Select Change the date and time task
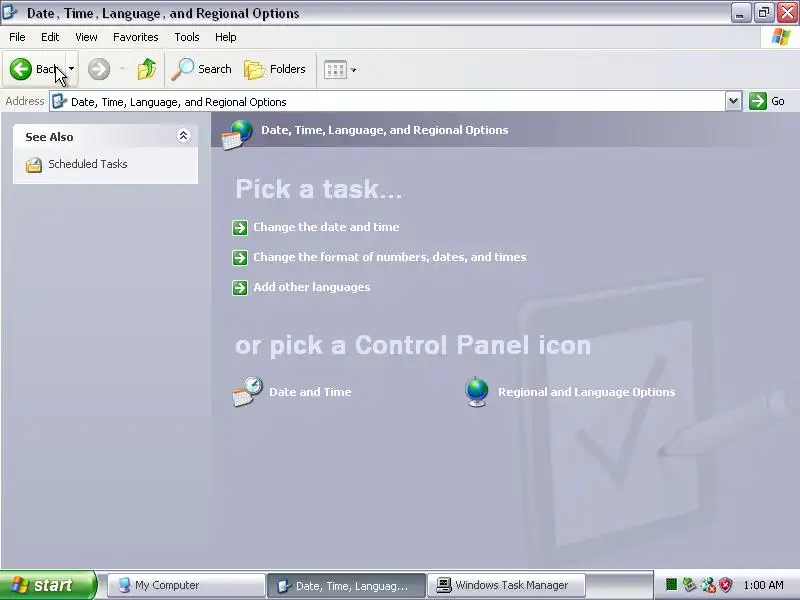 (x=326, y=227)
